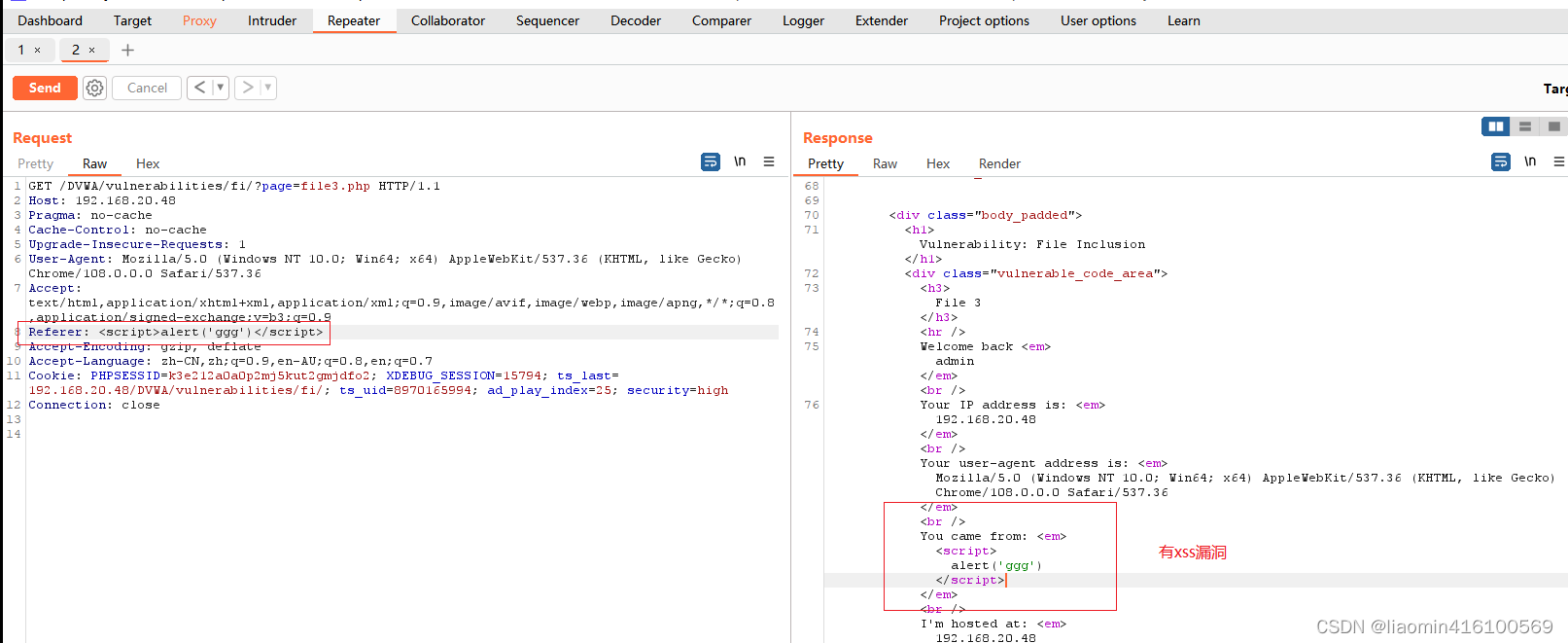Go forward to next request arrow
Image resolution: width=1568 pixels, height=643 pixels.
point(248,88)
